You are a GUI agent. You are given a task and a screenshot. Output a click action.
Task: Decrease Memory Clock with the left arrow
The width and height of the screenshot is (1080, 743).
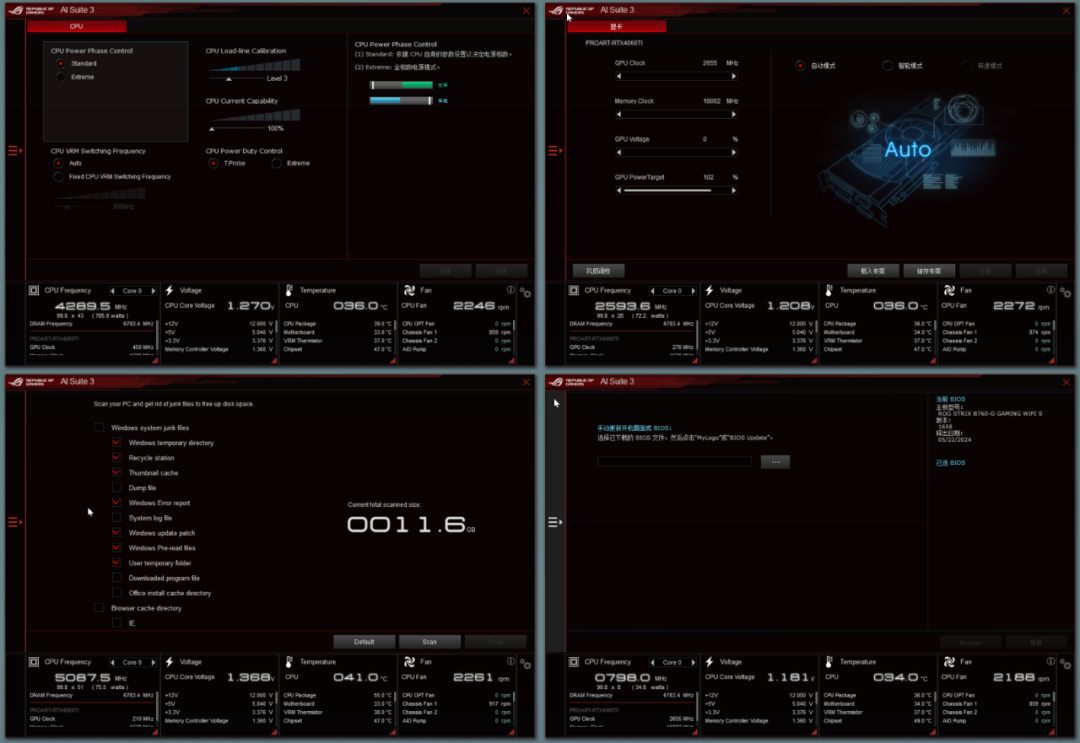point(619,114)
